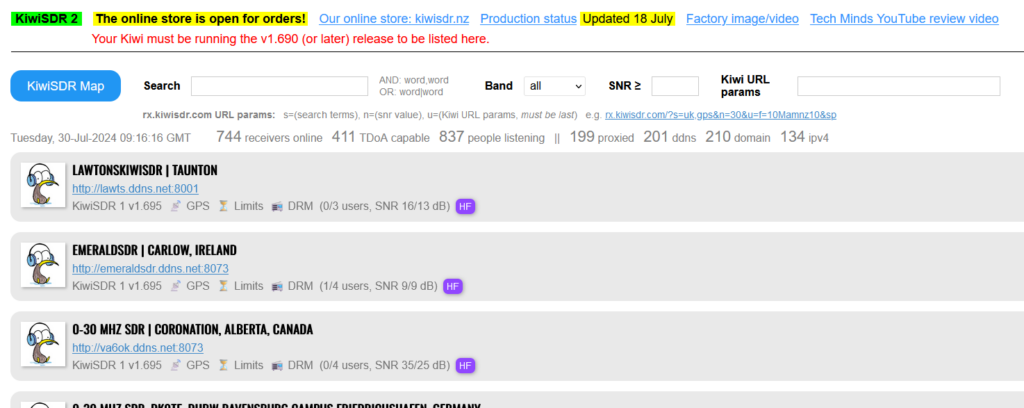Screen dimensions: 1024x408
Task: Click the 411 TDoA capable count
Action: pyautogui.click(x=381, y=137)
